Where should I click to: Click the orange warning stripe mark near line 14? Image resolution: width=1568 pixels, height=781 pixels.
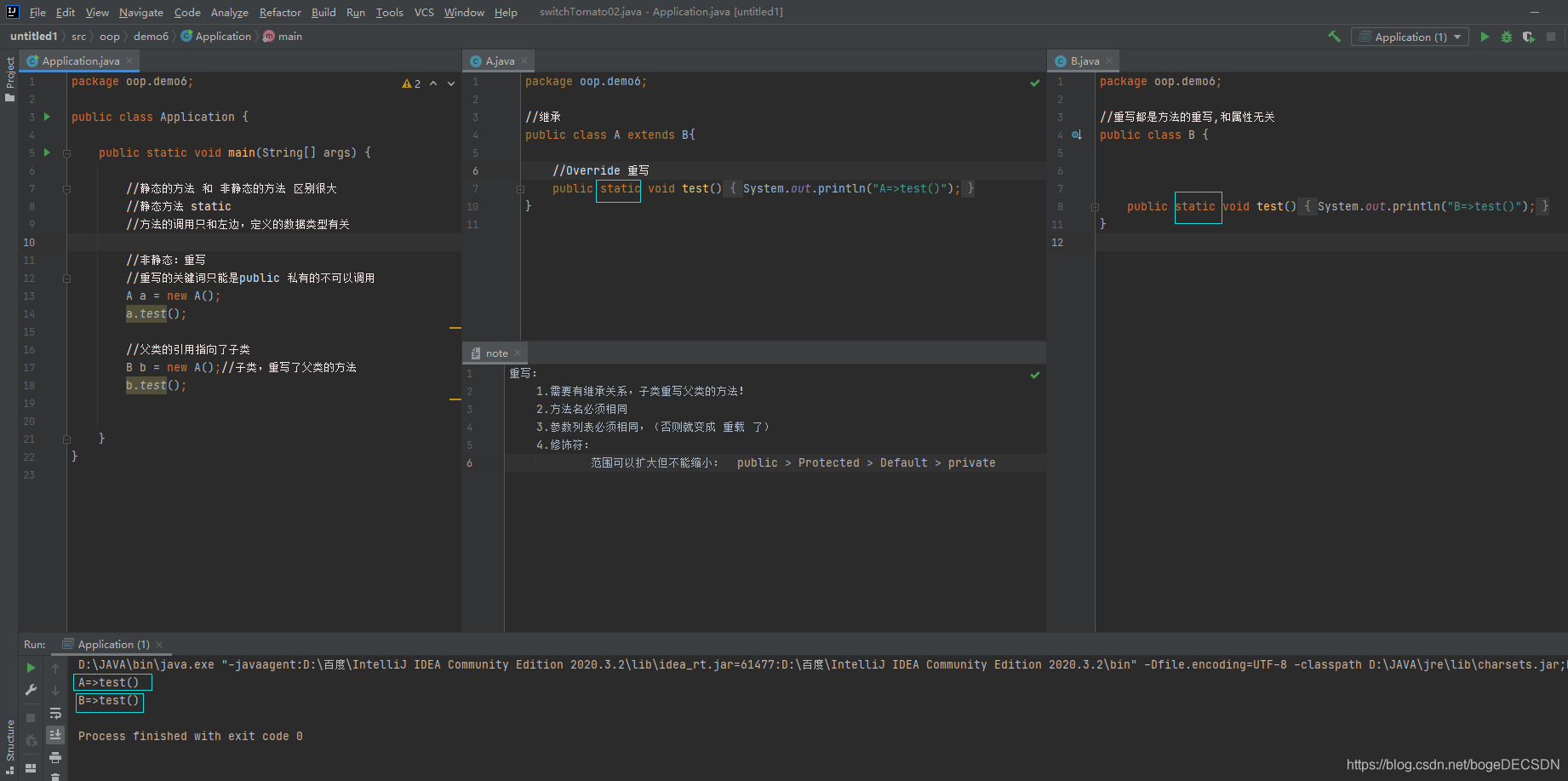[455, 328]
